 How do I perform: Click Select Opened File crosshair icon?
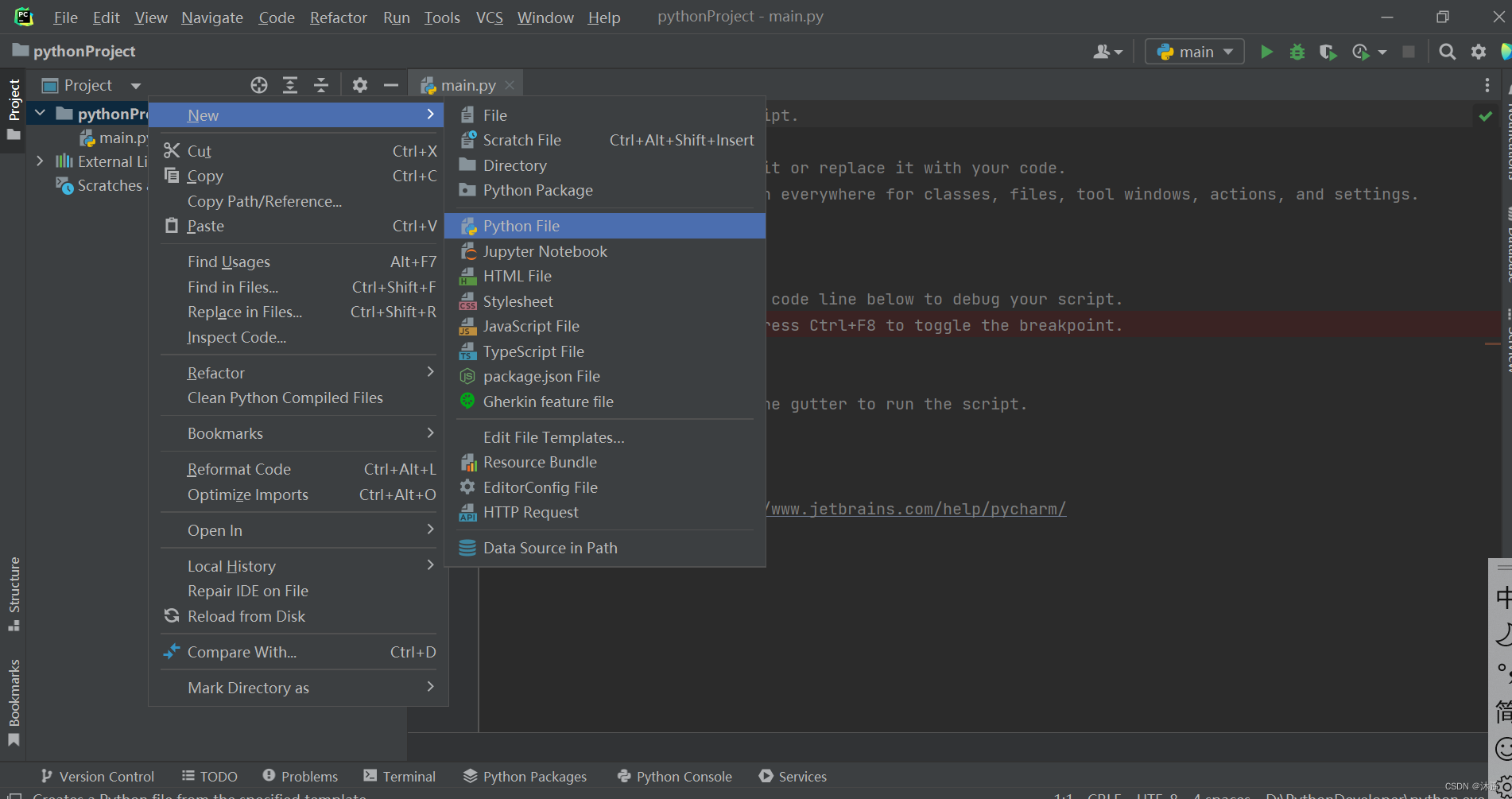tap(258, 84)
